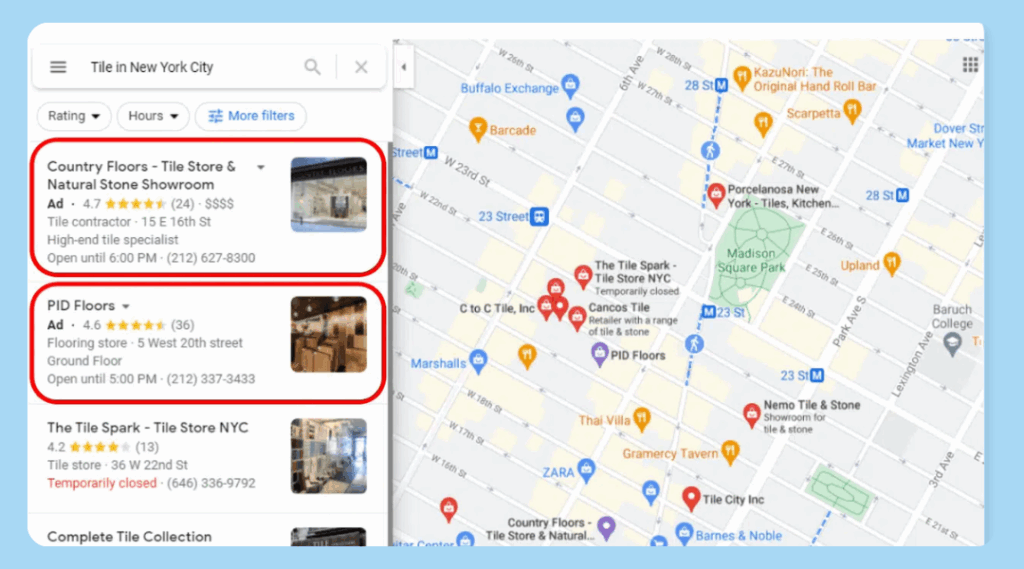
Task: Open the Google apps grid icon
Action: pyautogui.click(x=969, y=65)
